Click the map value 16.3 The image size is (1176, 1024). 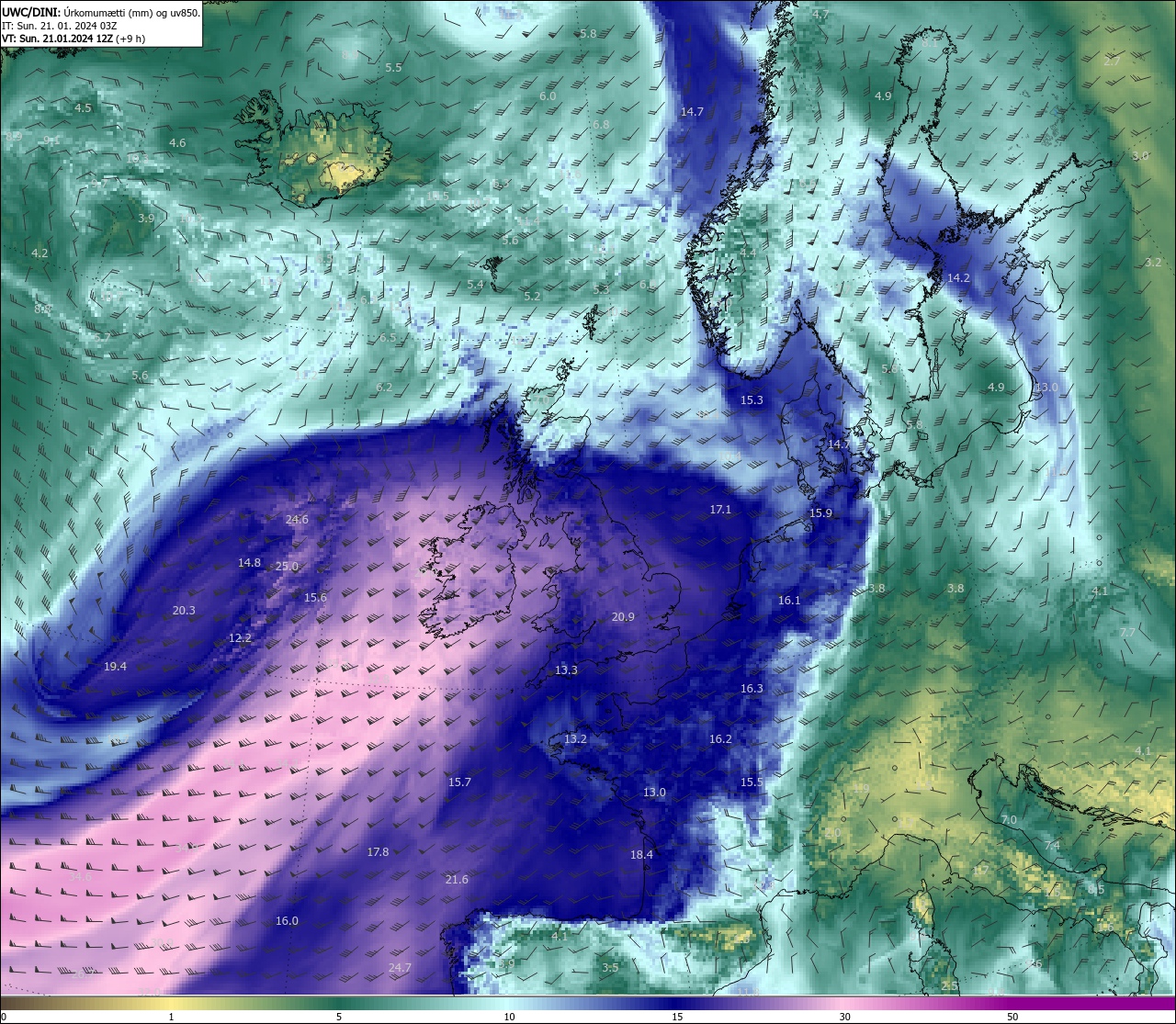tap(752, 688)
